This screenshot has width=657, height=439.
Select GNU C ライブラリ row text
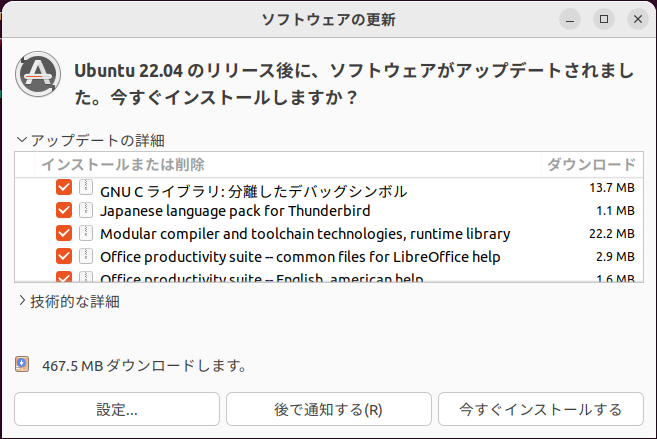[253, 192]
